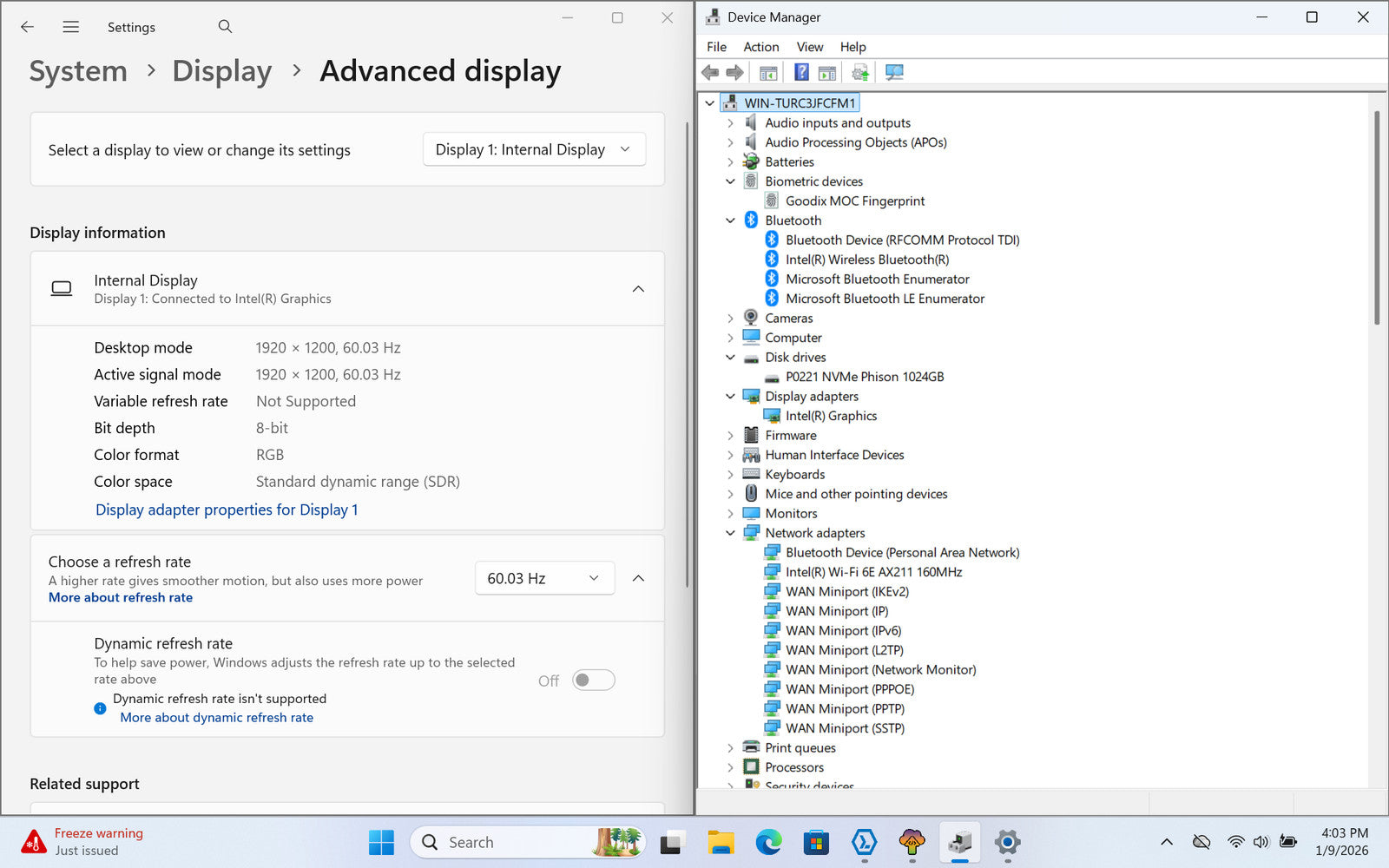Click Update device driver toolbar icon
This screenshot has width=1389, height=868.
click(x=859, y=72)
